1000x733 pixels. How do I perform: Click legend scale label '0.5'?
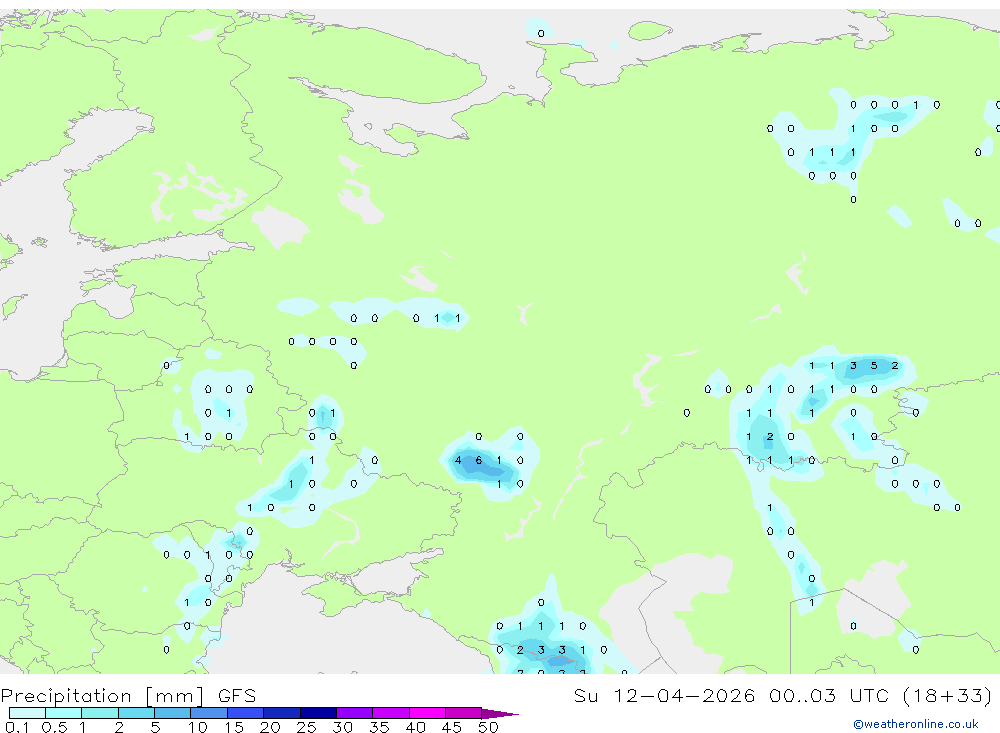tap(54, 727)
